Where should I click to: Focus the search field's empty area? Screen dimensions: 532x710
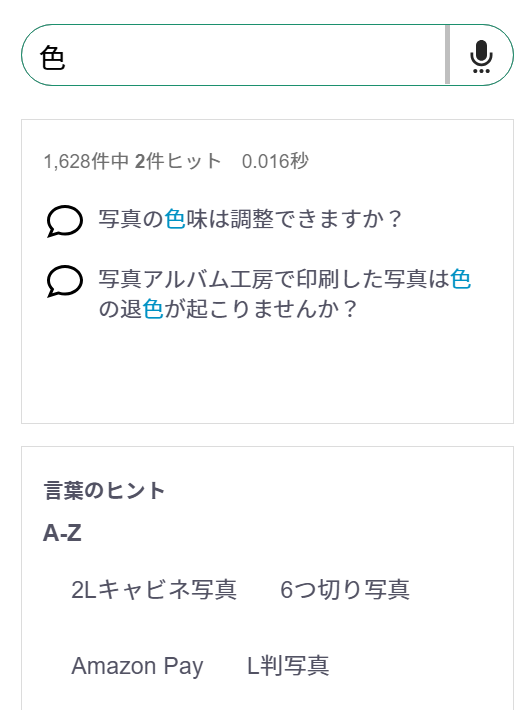click(254, 55)
